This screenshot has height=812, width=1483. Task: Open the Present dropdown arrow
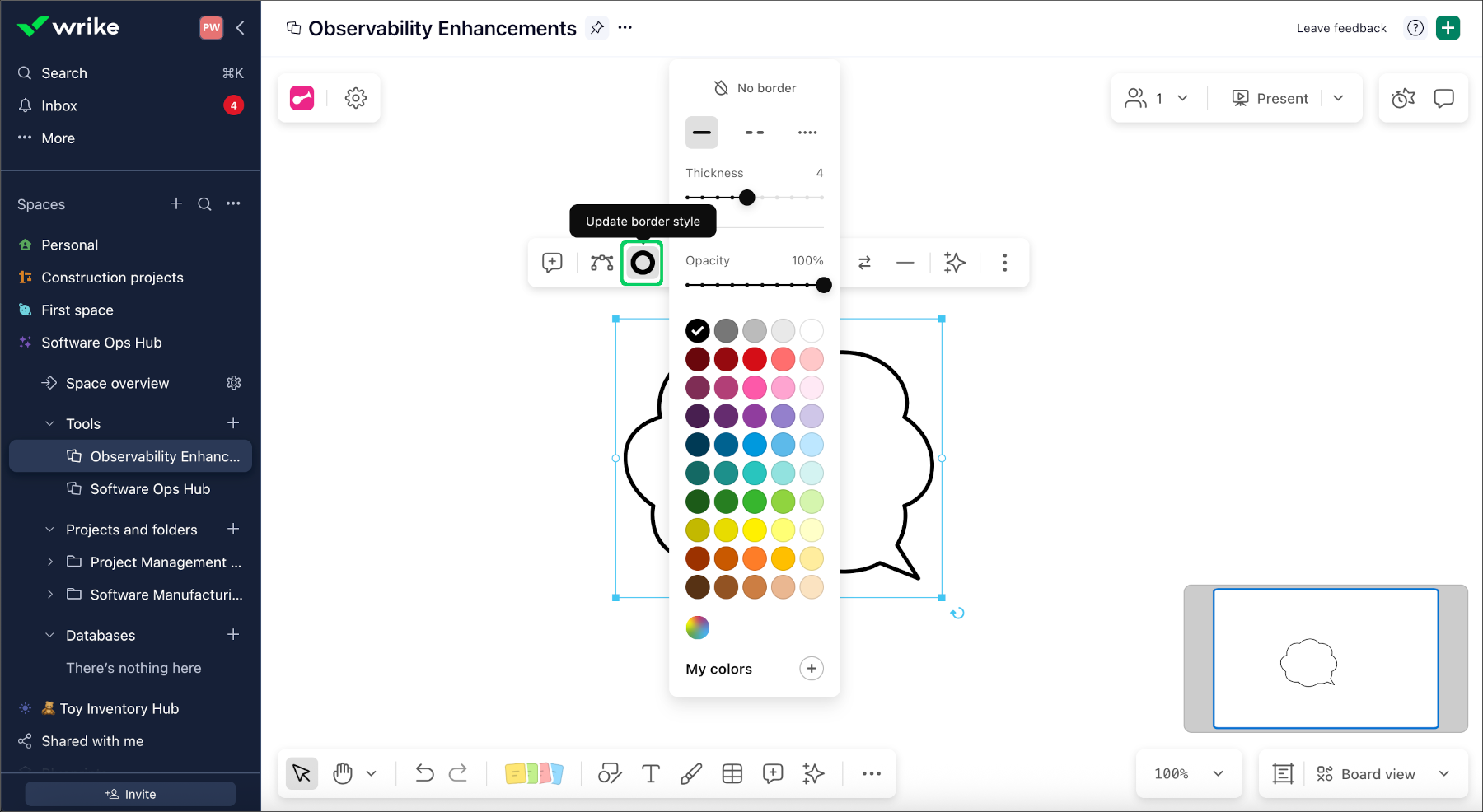(1338, 98)
